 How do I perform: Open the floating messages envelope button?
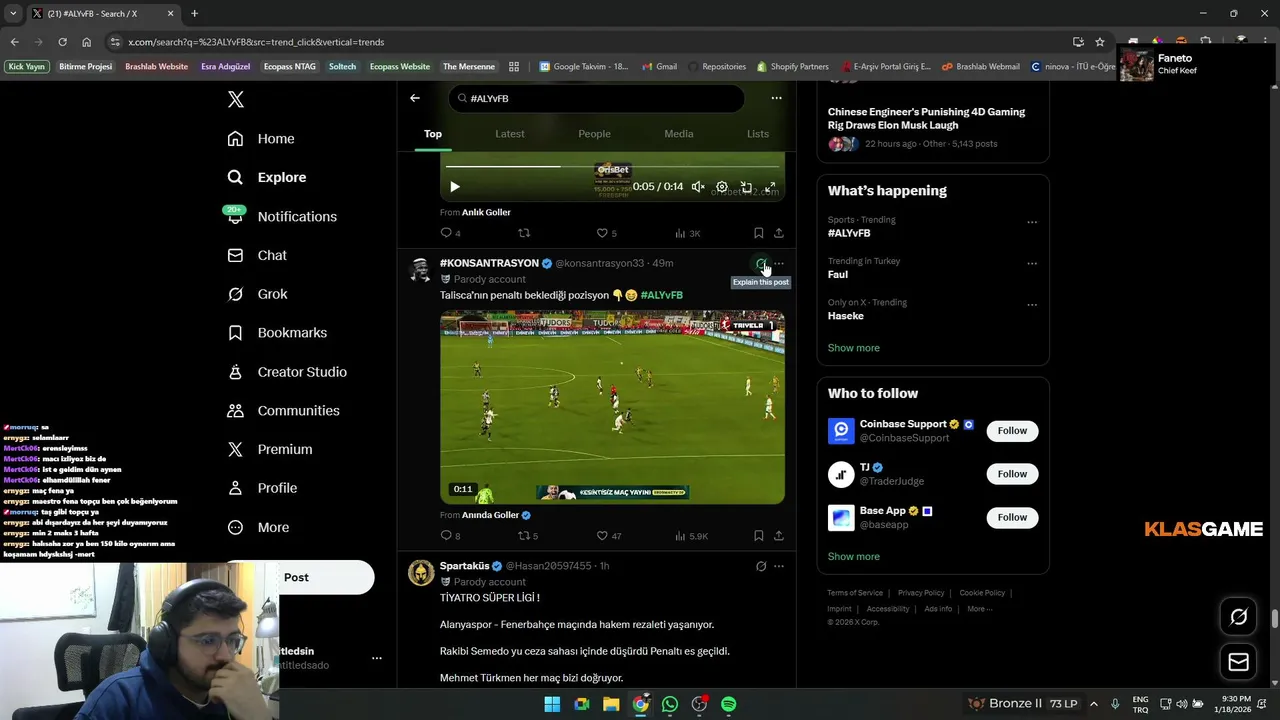coord(1238,662)
